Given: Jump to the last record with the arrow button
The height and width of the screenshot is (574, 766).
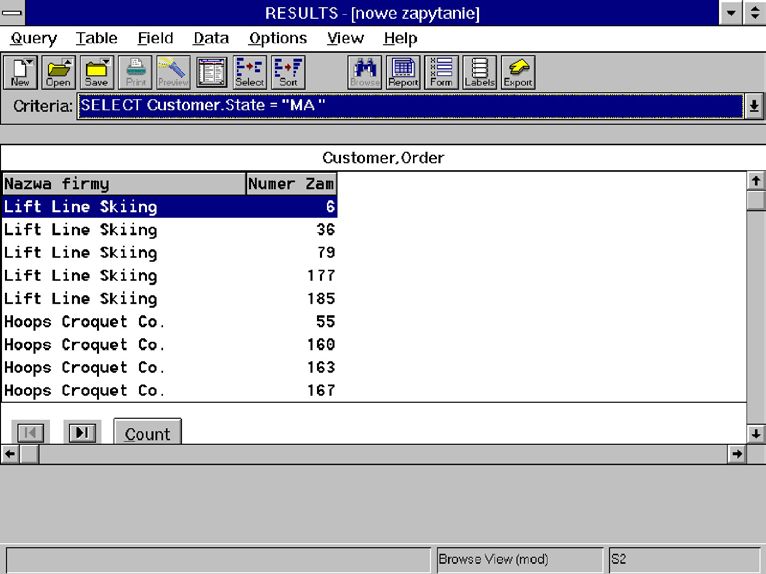Looking at the screenshot, I should (x=82, y=432).
